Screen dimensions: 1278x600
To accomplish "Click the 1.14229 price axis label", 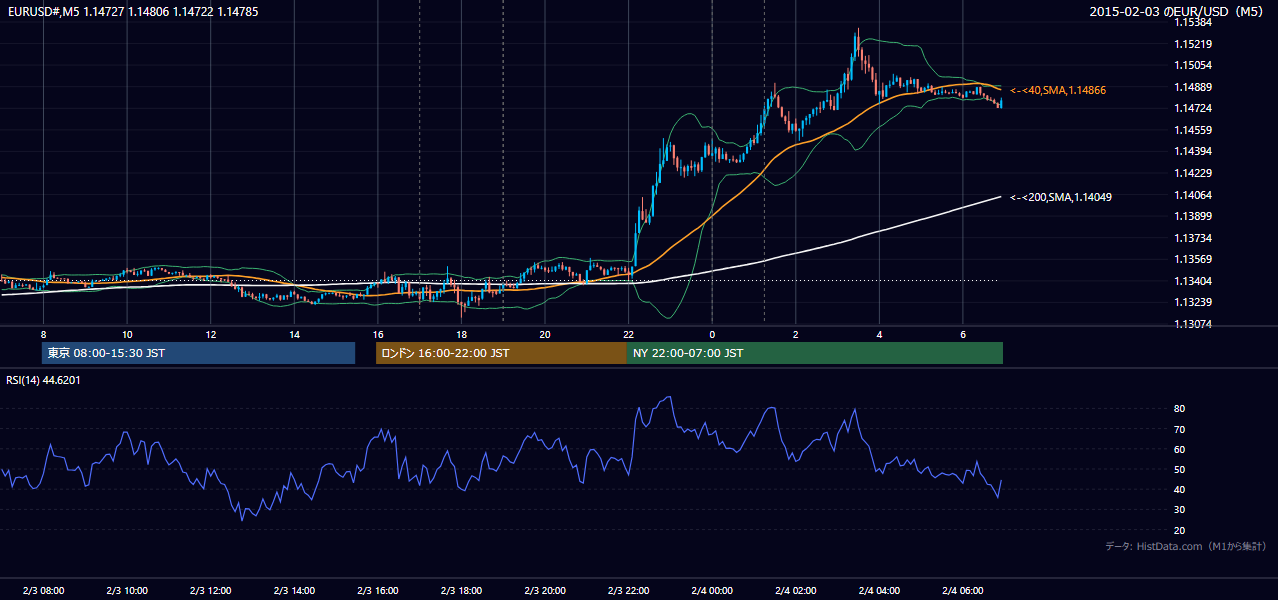I will pos(1193,173).
